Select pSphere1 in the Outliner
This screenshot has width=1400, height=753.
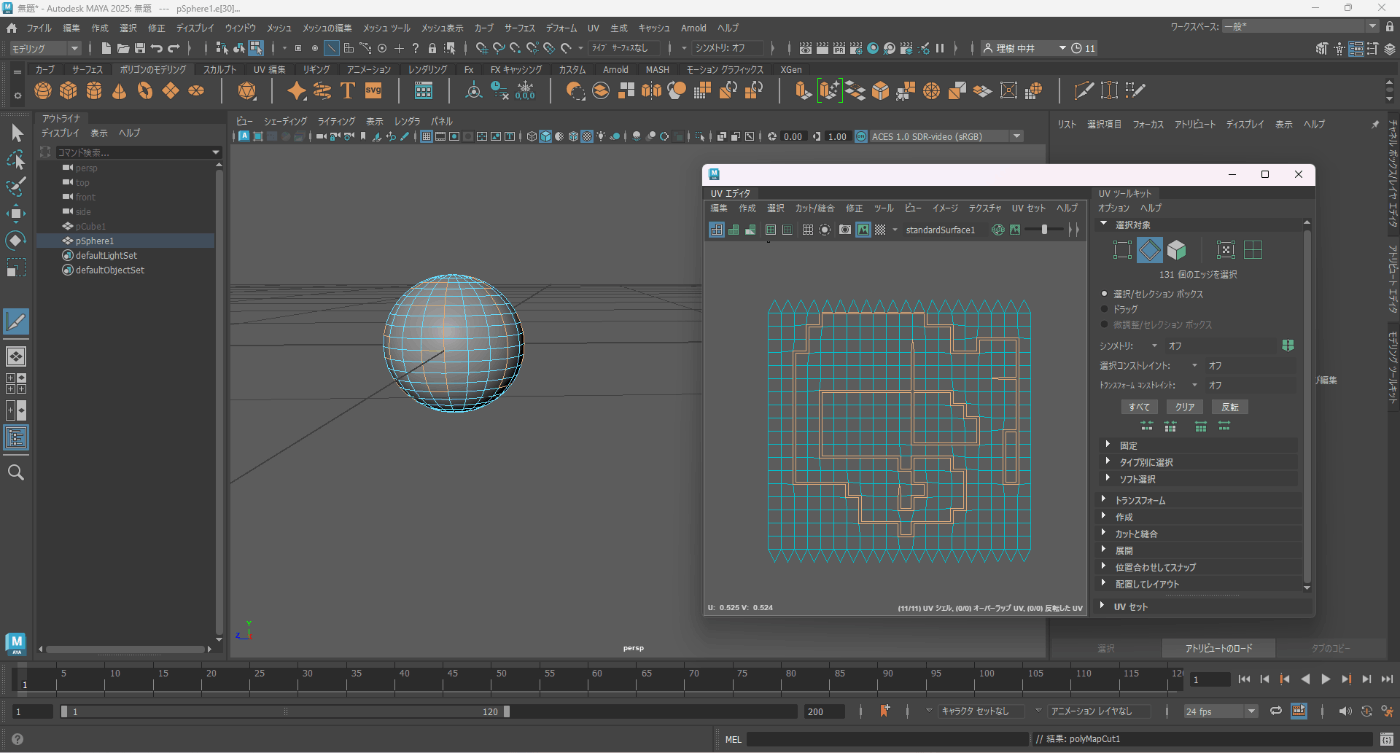coord(125,241)
